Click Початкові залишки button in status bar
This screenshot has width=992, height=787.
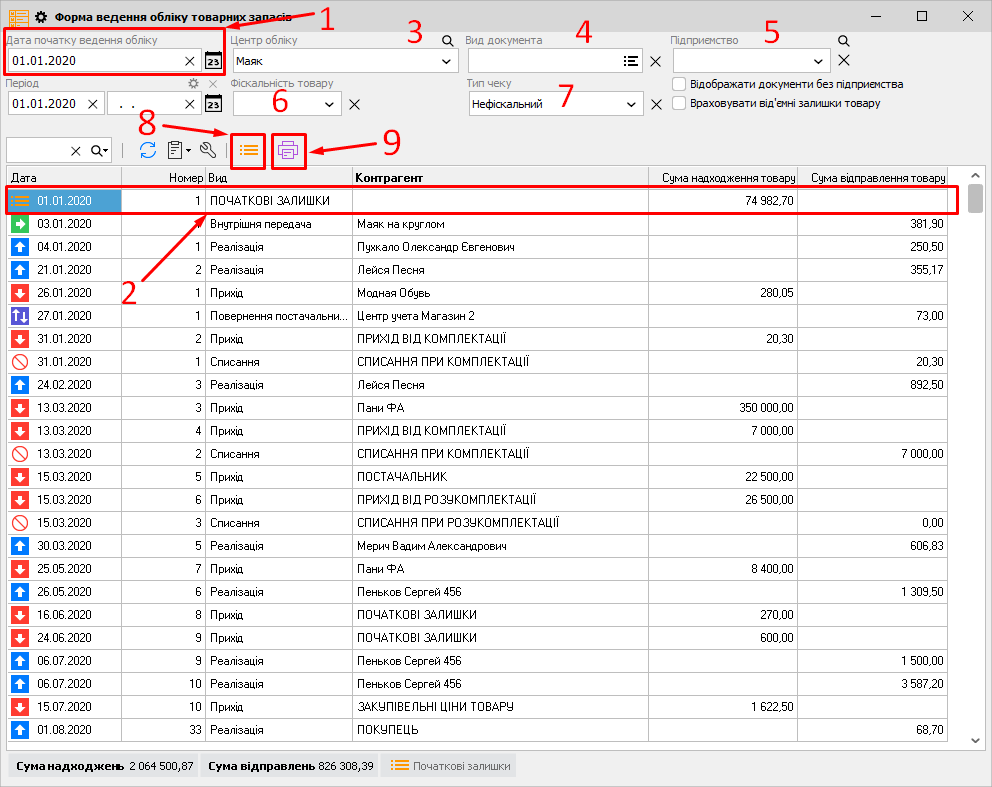tap(449, 766)
